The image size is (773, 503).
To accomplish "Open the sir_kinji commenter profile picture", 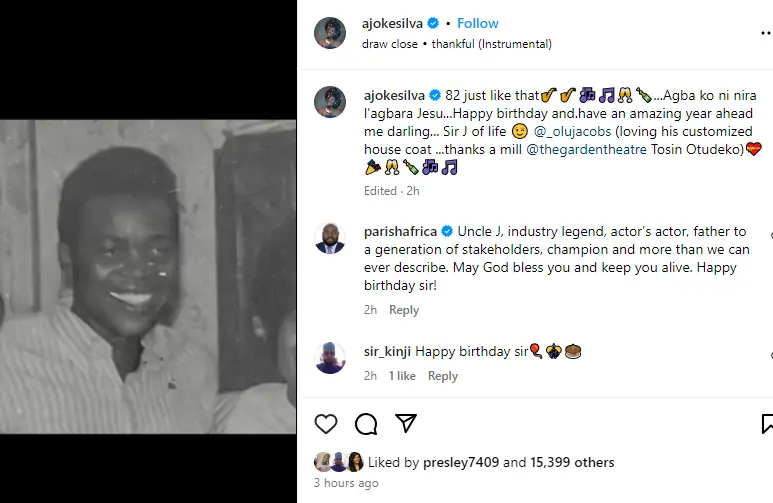I will click(330, 358).
